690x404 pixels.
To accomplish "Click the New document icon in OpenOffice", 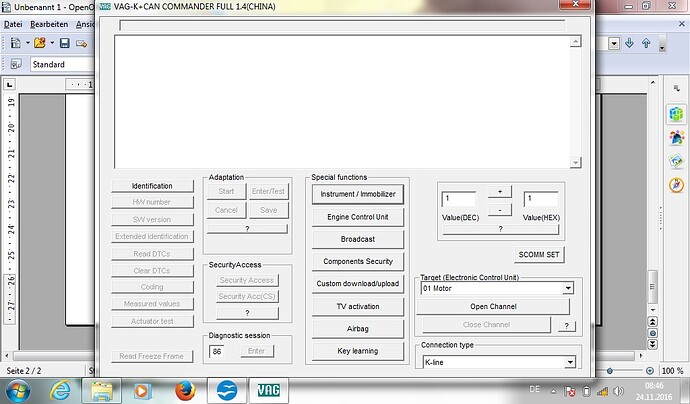I will 16,43.
